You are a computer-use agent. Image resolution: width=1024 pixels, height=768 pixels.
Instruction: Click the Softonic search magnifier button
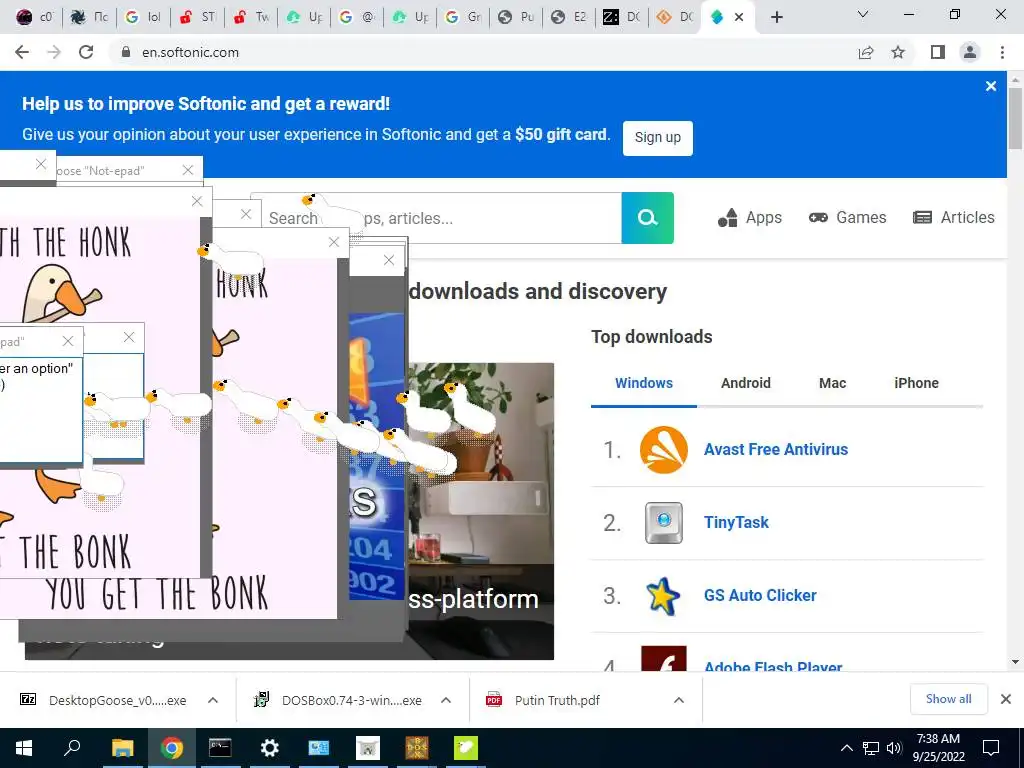[647, 217]
